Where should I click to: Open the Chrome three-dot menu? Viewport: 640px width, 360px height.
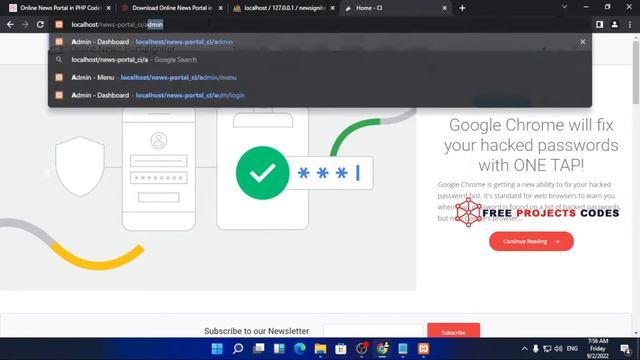(x=630, y=24)
